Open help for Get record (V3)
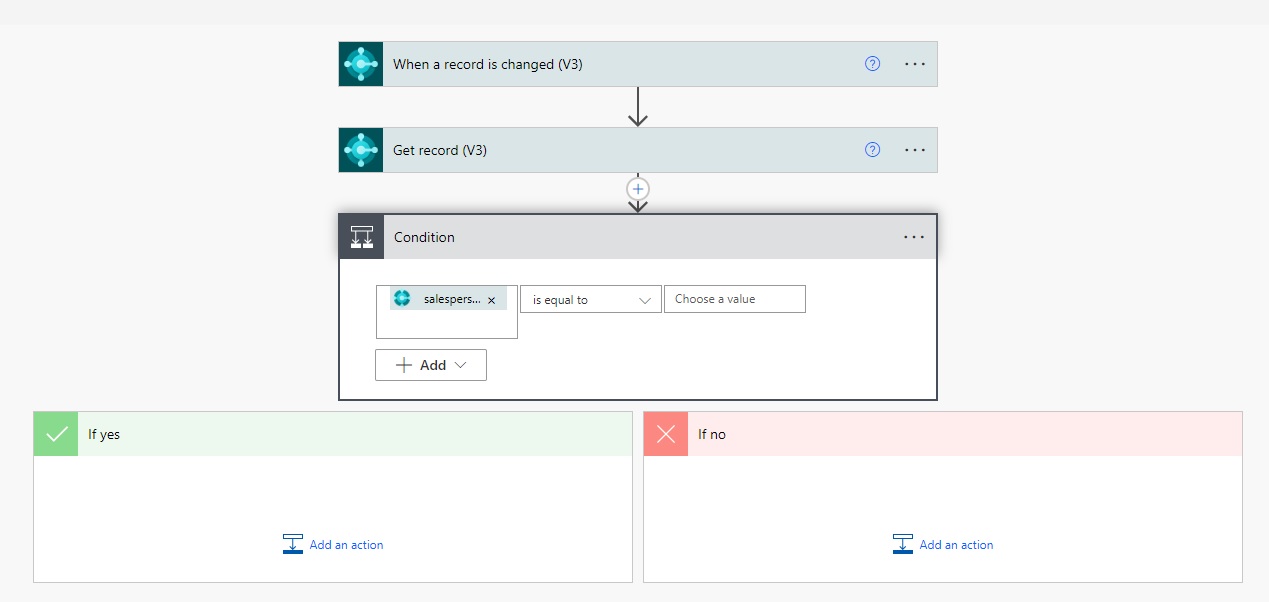This screenshot has width=1269, height=602. pos(872,150)
